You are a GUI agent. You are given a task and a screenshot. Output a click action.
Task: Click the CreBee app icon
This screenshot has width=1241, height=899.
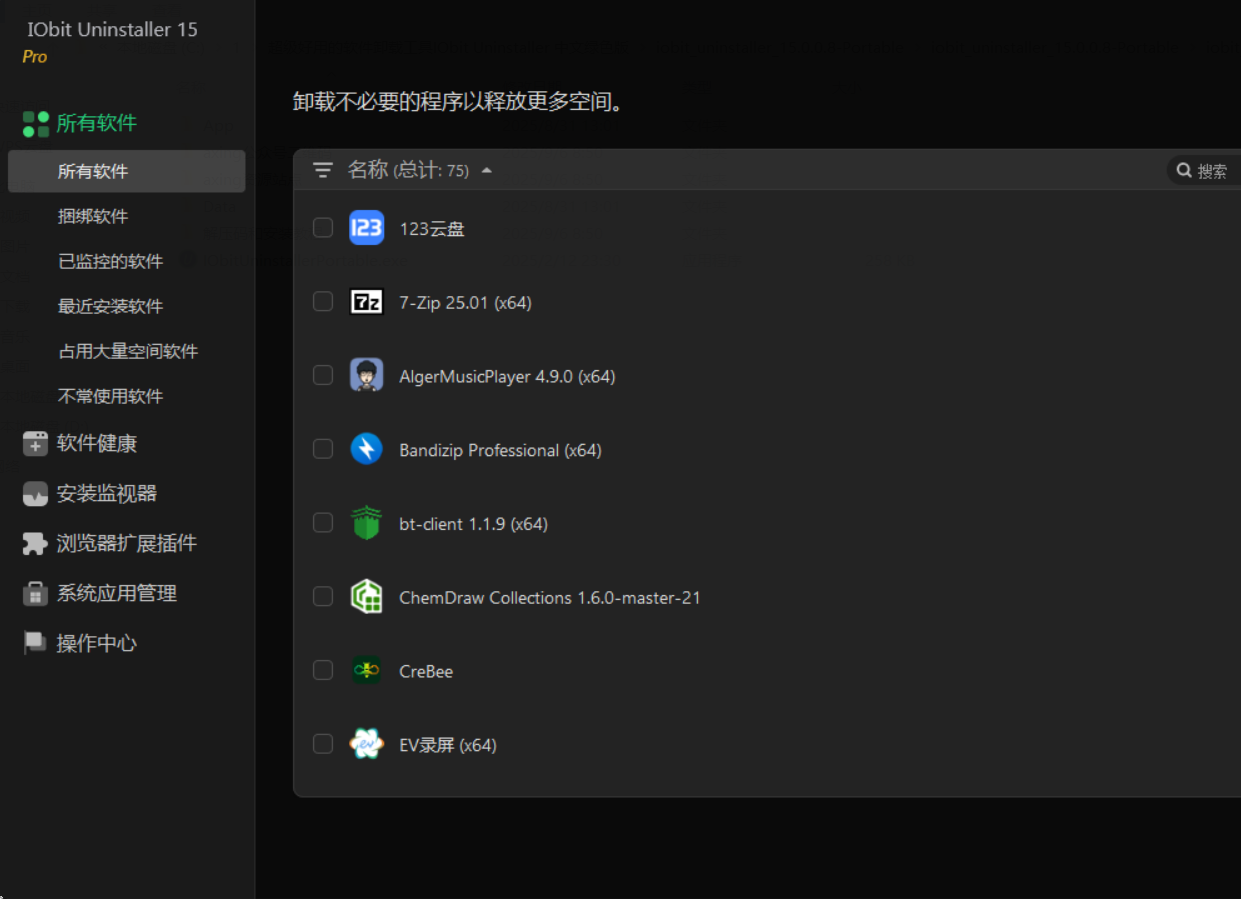[x=367, y=670]
